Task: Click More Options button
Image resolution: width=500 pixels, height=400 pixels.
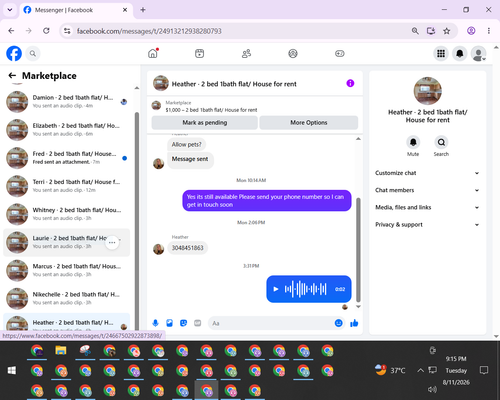Action: pyautogui.click(x=309, y=123)
